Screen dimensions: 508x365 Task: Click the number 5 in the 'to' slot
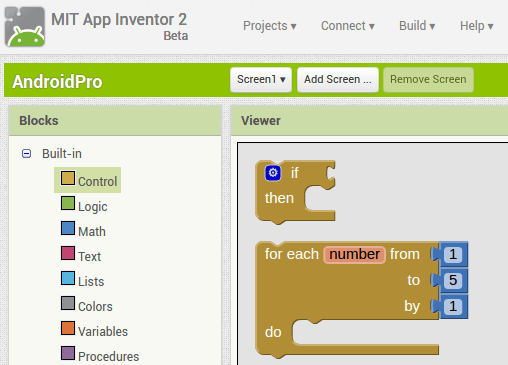[453, 280]
